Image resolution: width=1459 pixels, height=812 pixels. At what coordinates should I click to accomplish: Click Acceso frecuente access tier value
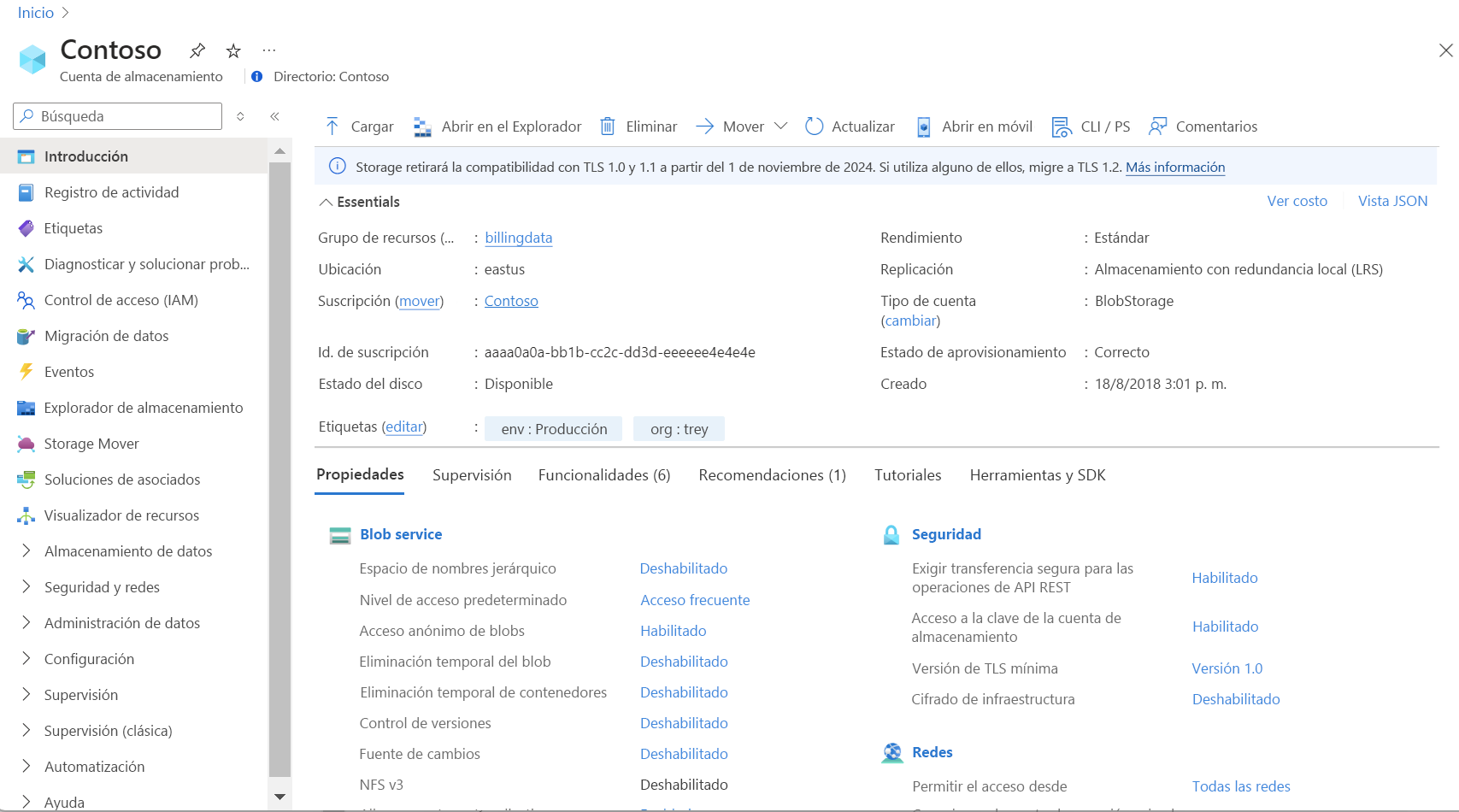[695, 600]
